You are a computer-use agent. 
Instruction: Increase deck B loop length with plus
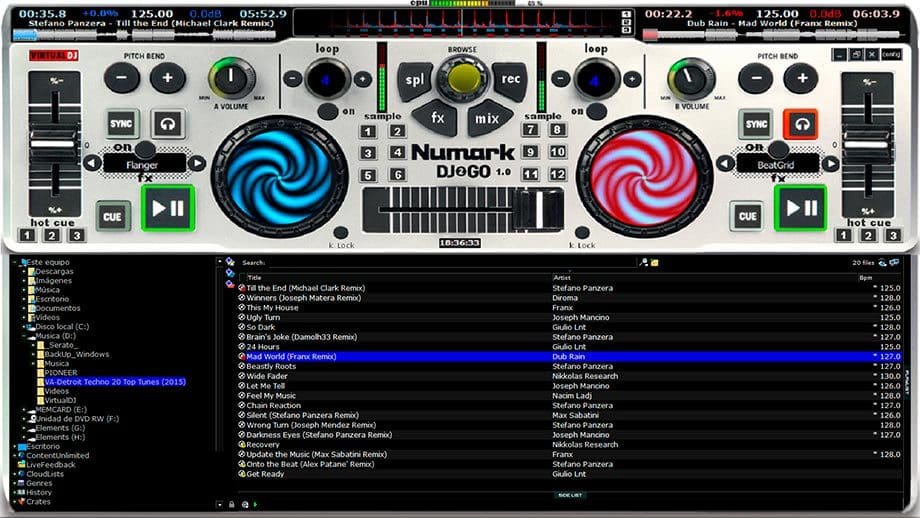tap(632, 78)
